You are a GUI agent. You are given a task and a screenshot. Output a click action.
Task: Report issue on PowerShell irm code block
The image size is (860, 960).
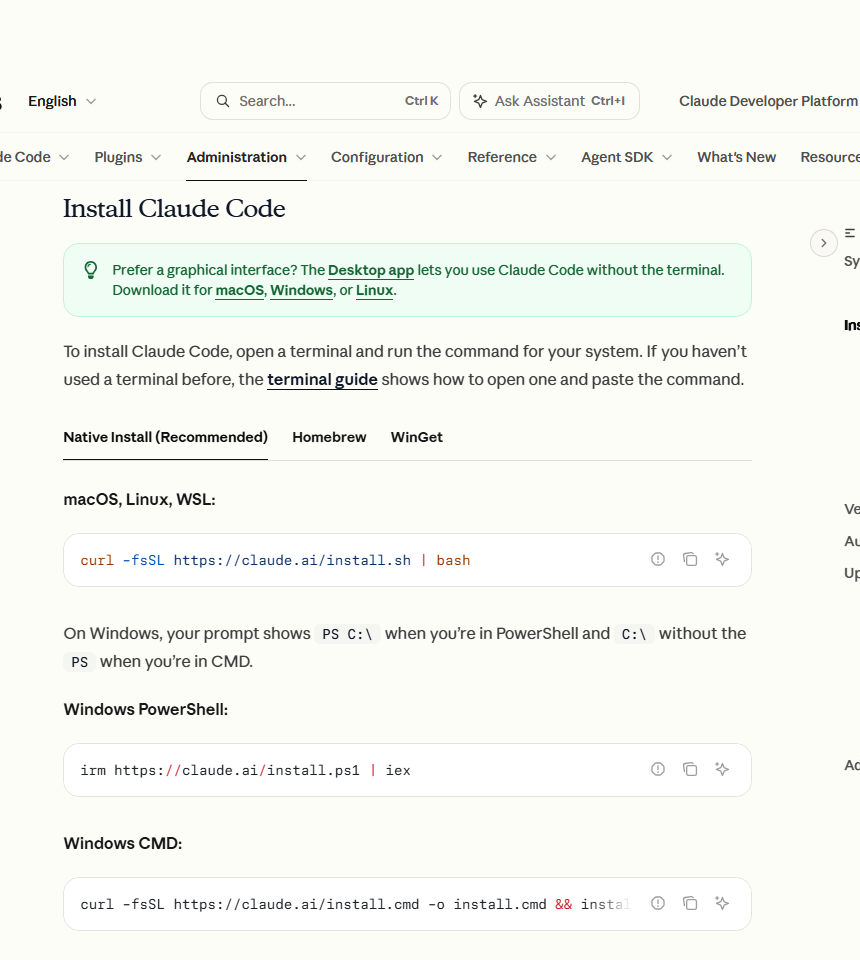[658, 769]
